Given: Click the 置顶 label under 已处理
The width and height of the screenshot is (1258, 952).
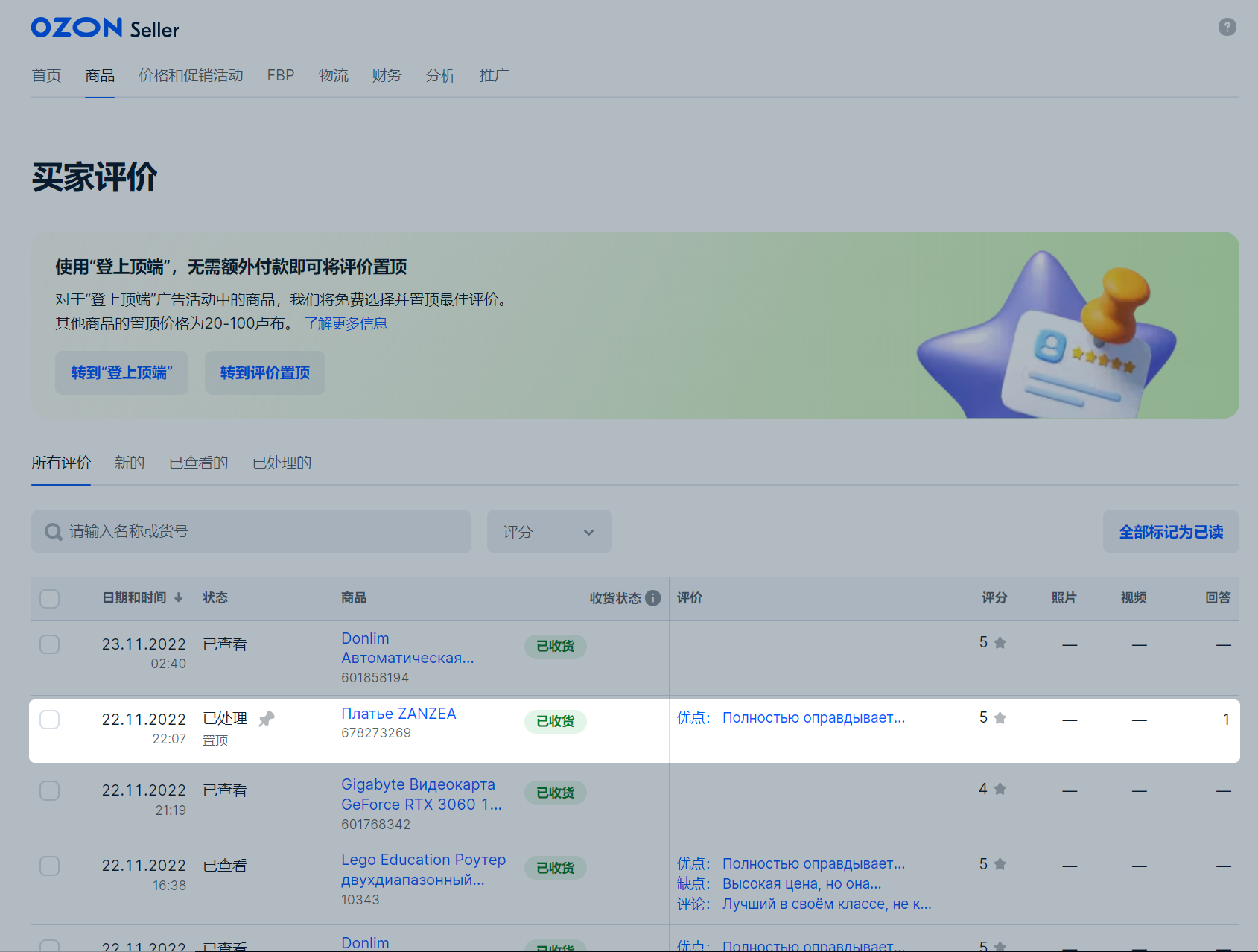Looking at the screenshot, I should point(215,740).
